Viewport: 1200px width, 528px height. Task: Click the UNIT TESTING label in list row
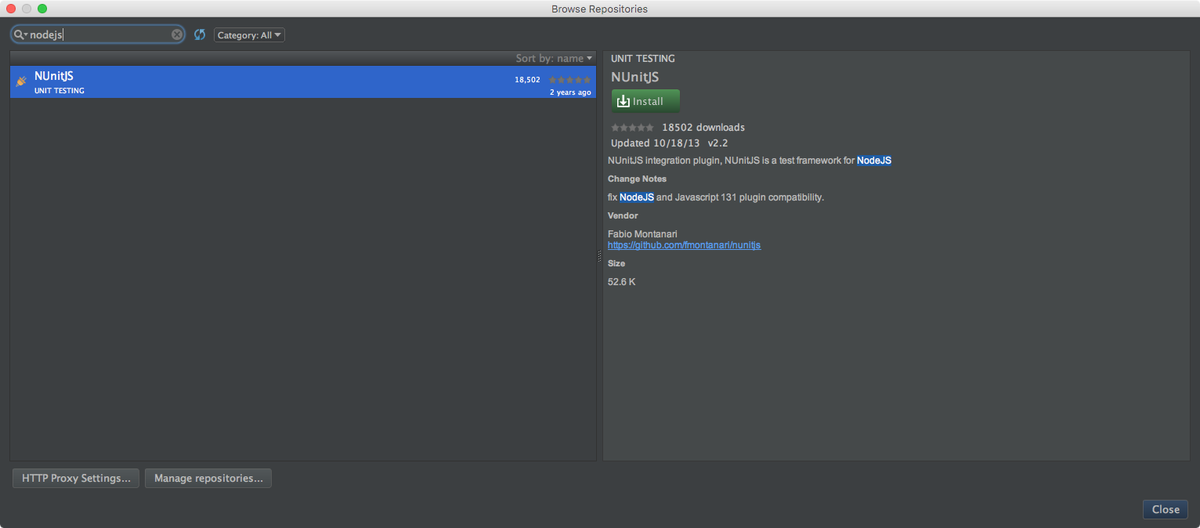click(59, 91)
